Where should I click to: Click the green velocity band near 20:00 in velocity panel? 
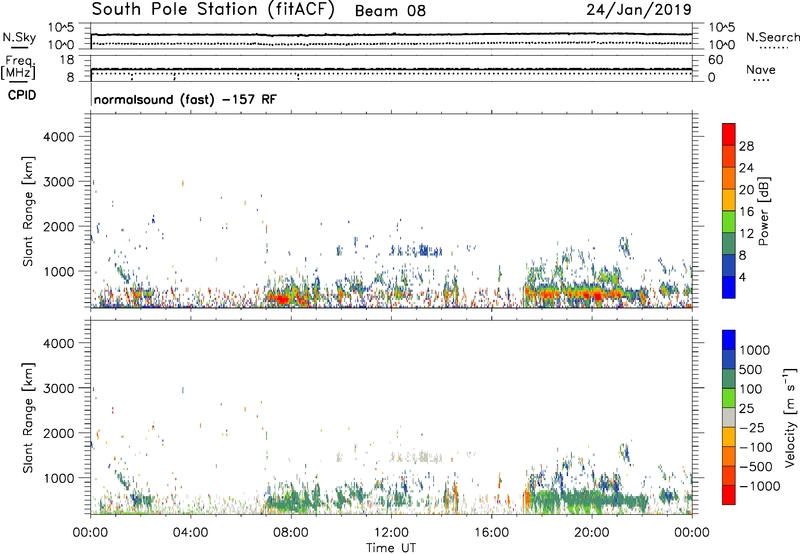pyautogui.click(x=587, y=500)
